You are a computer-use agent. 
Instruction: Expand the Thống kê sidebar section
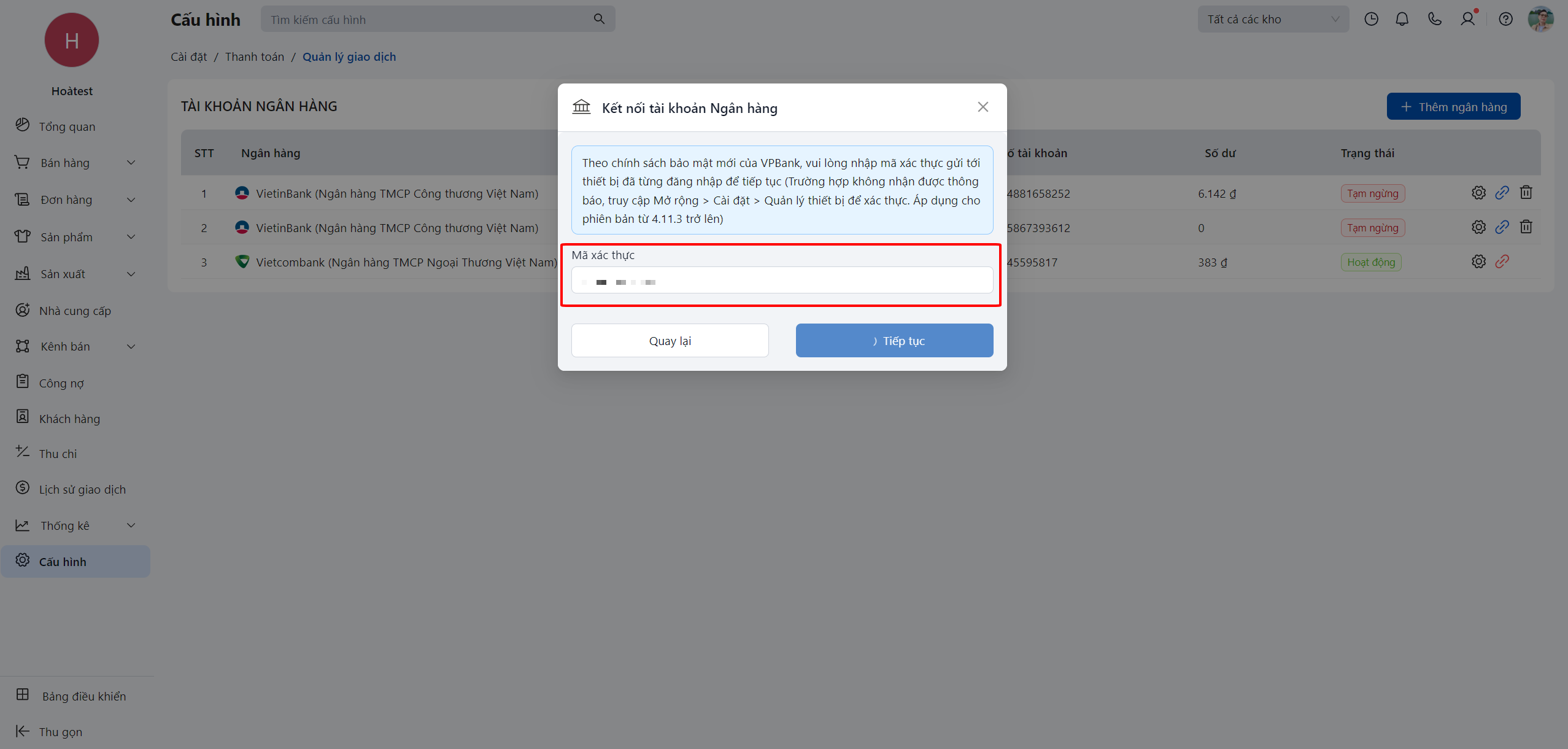(x=131, y=526)
